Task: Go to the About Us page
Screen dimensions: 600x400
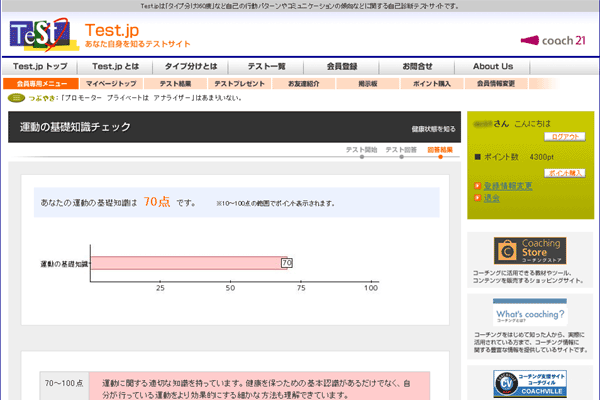Action: coord(493,66)
